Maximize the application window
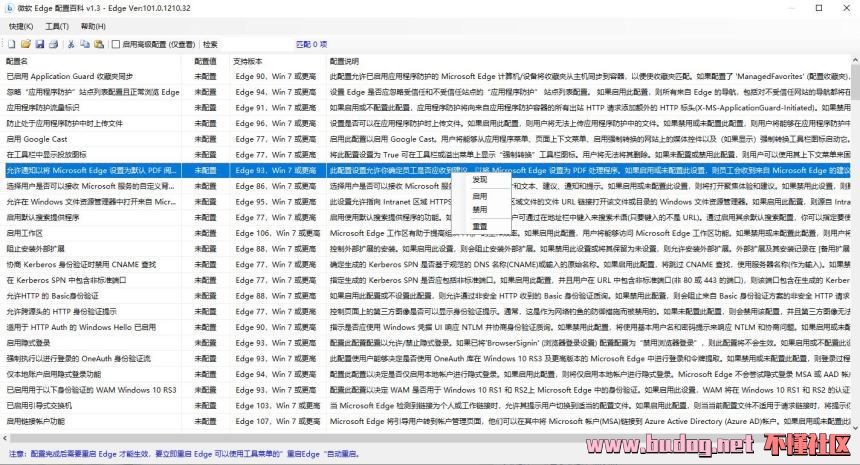This screenshot has width=860, height=465. coord(819,8)
